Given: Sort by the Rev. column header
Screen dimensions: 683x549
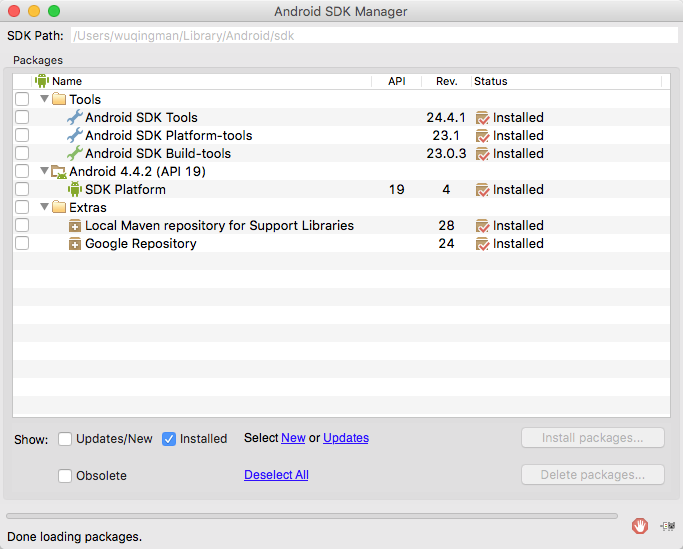Looking at the screenshot, I should [446, 81].
